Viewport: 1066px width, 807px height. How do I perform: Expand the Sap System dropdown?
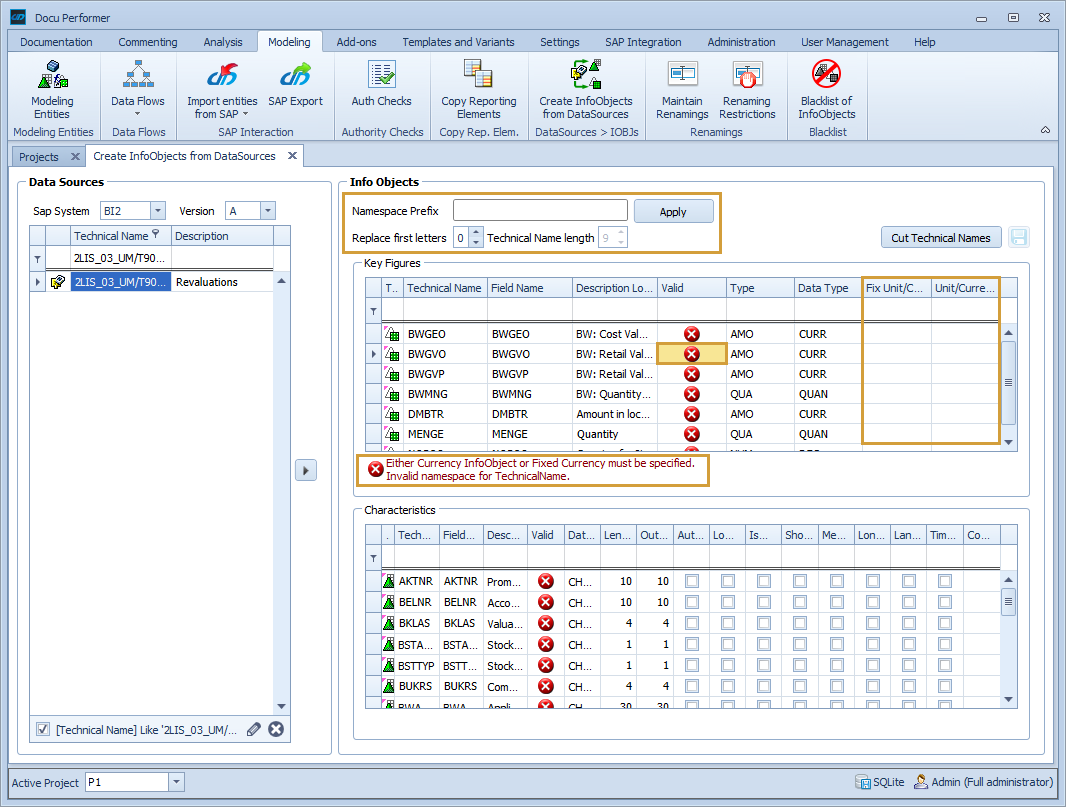click(158, 211)
